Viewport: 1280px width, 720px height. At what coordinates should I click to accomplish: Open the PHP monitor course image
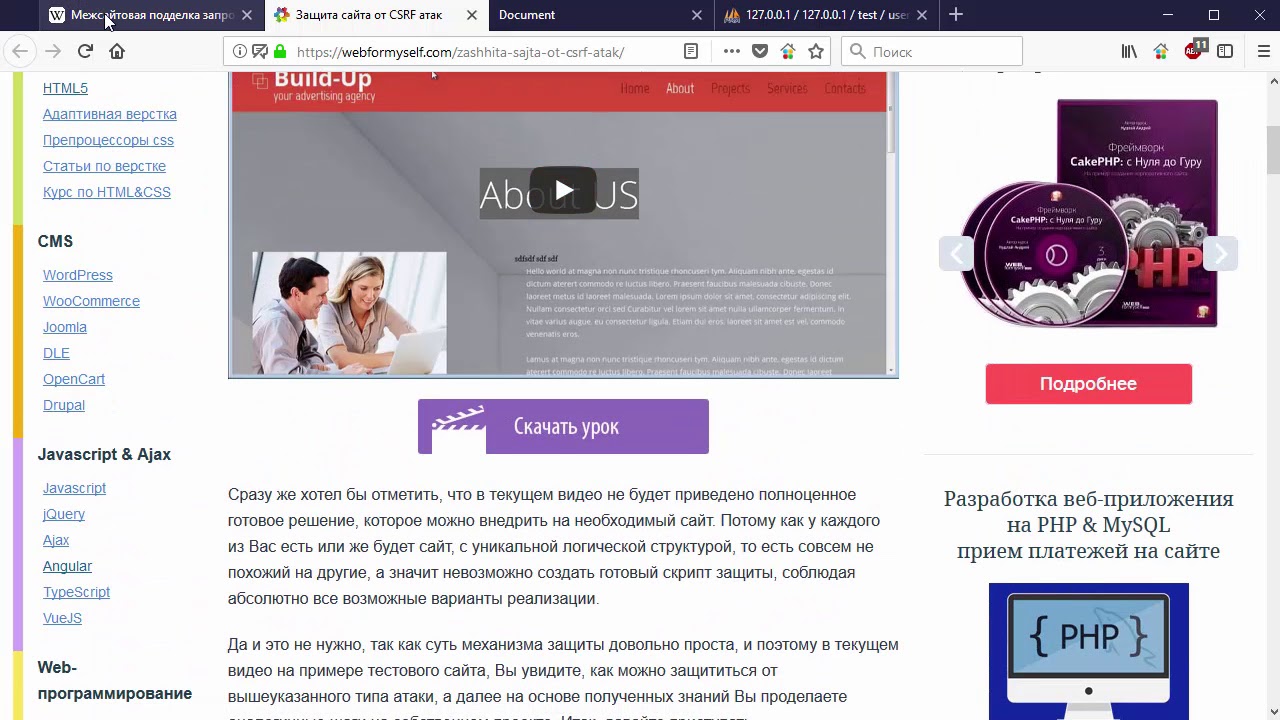coord(1088,651)
